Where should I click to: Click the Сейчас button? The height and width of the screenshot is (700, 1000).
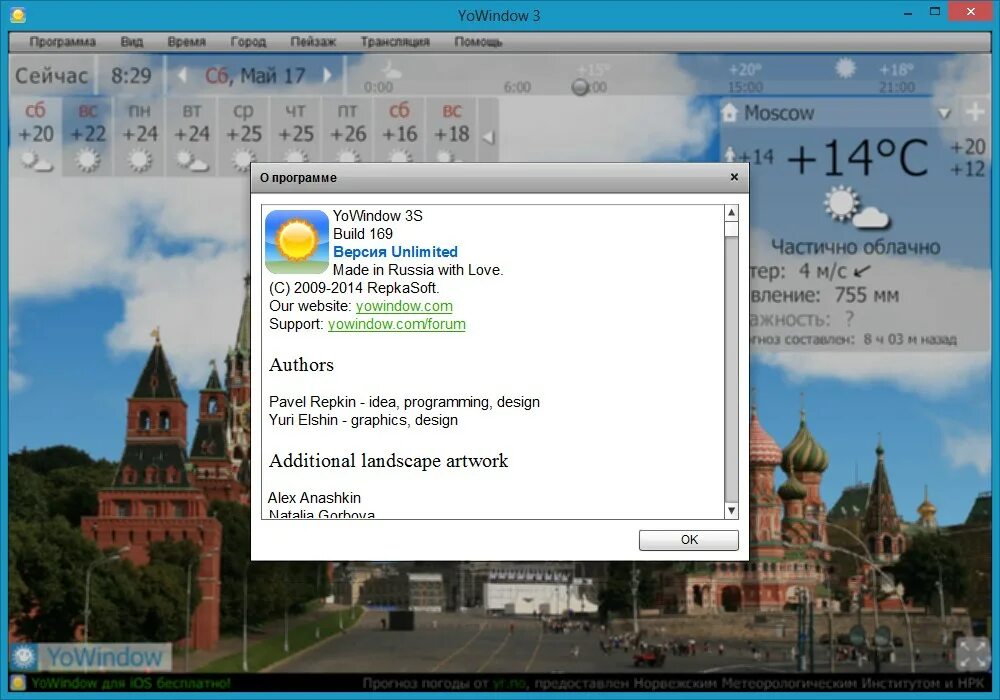[x=52, y=76]
